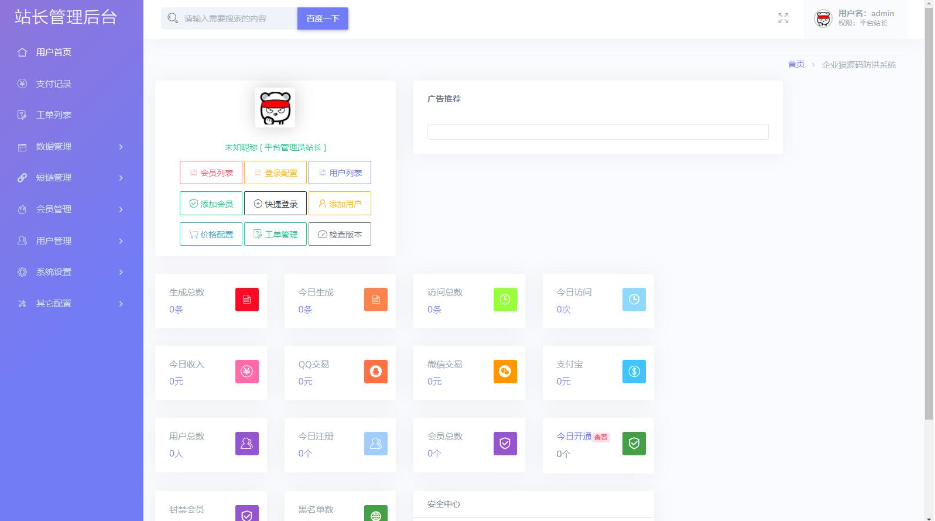The width and height of the screenshot is (935, 521).
Task: Click the orange 微信交易 WeChat icon
Action: point(505,371)
